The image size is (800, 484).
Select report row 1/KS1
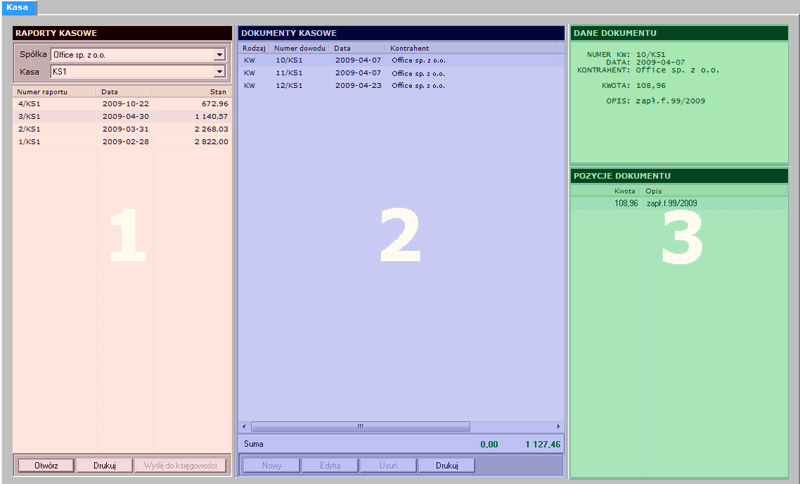click(122, 142)
